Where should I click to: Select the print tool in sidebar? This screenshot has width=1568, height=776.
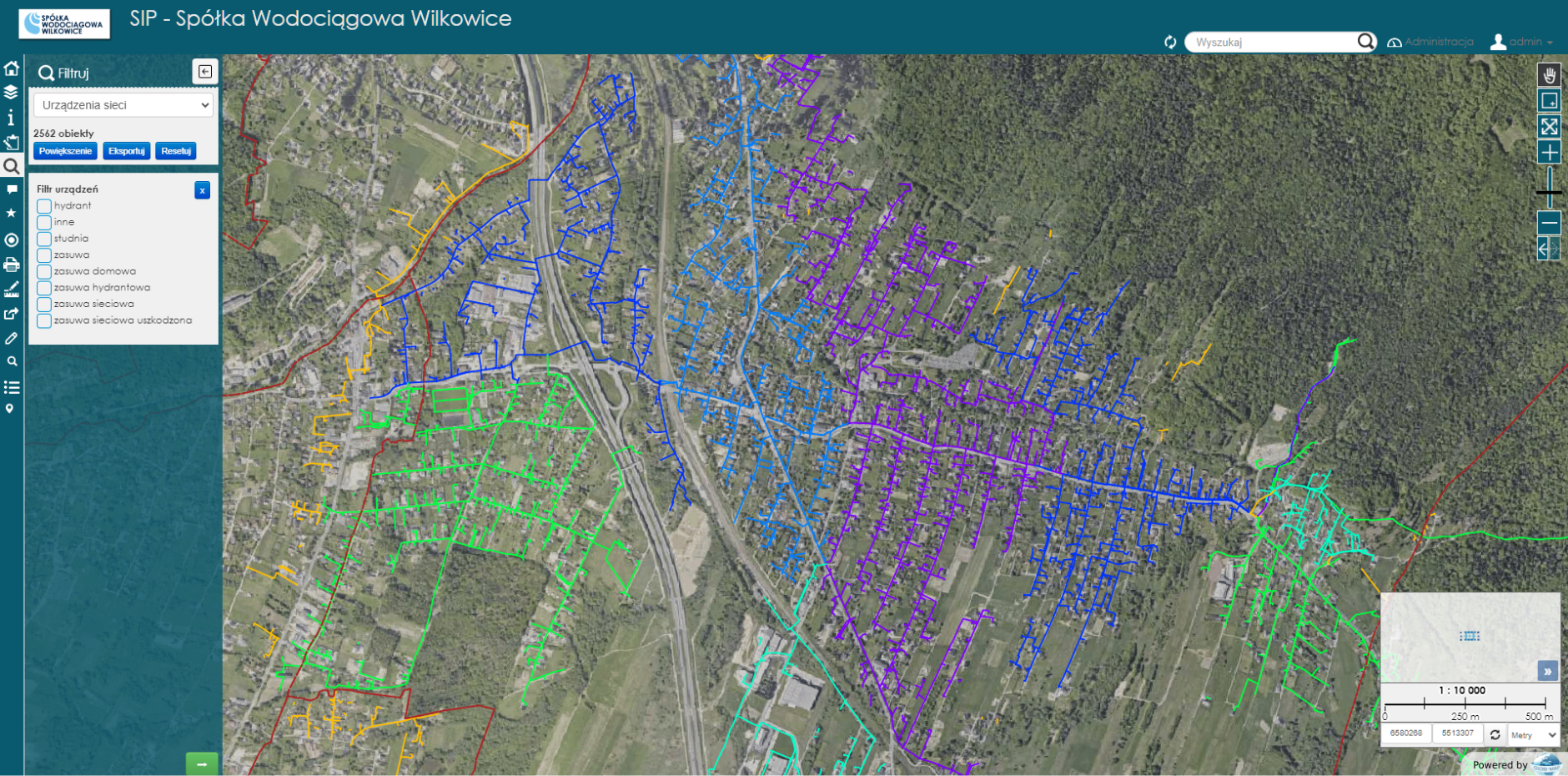[x=11, y=265]
